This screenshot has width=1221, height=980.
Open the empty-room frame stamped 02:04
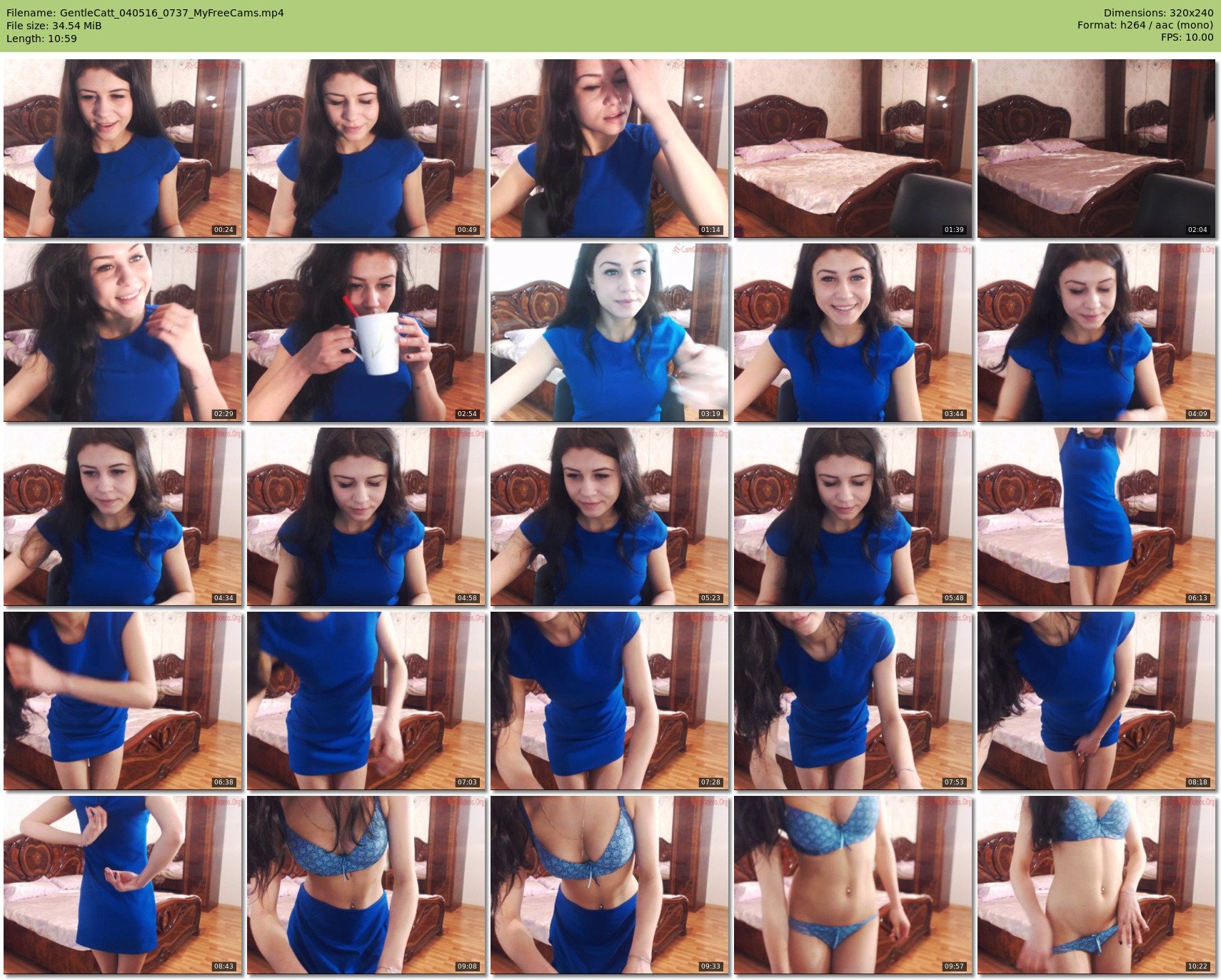[x=1097, y=148]
